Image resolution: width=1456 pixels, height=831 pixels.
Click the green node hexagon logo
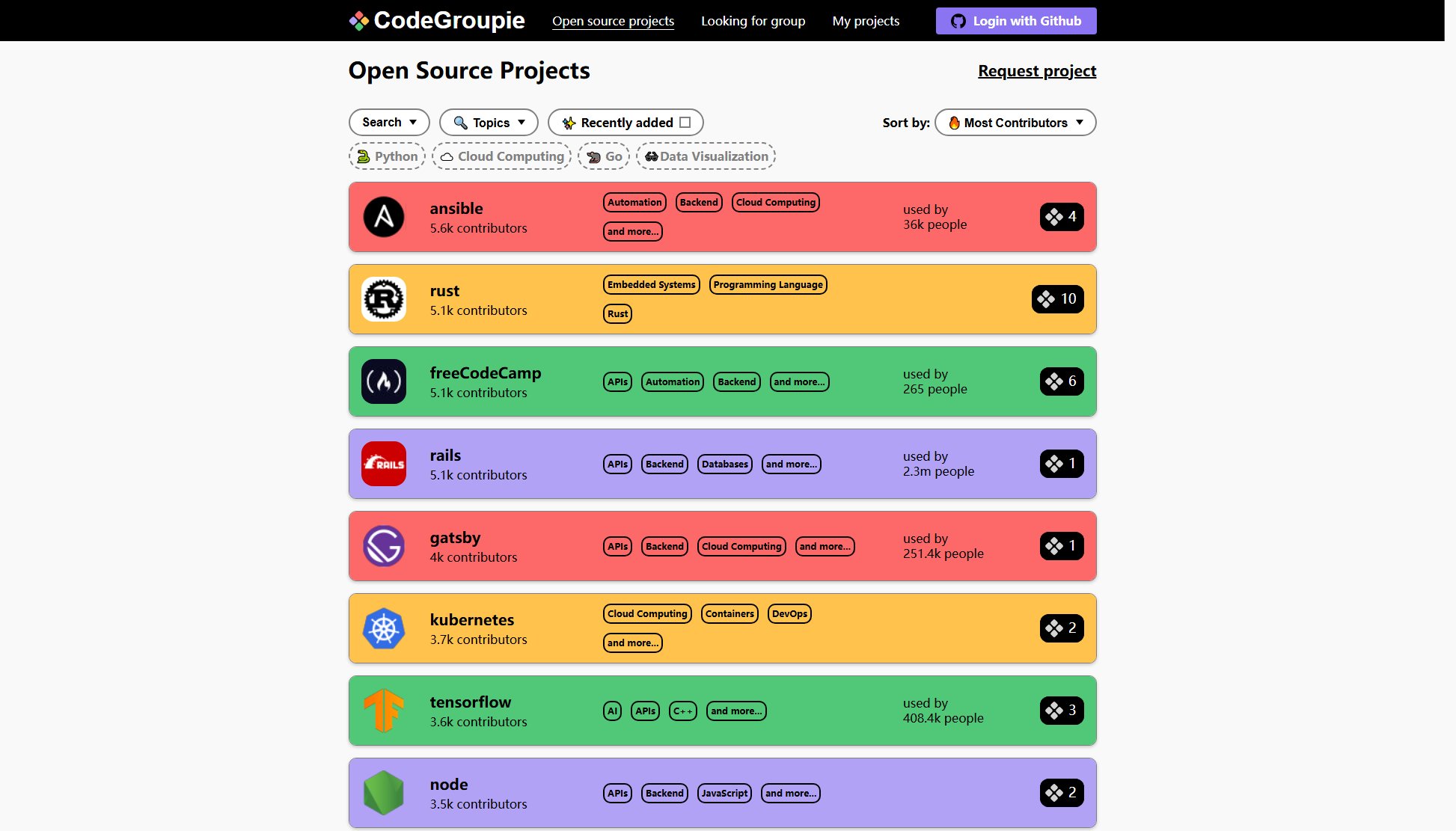[384, 793]
